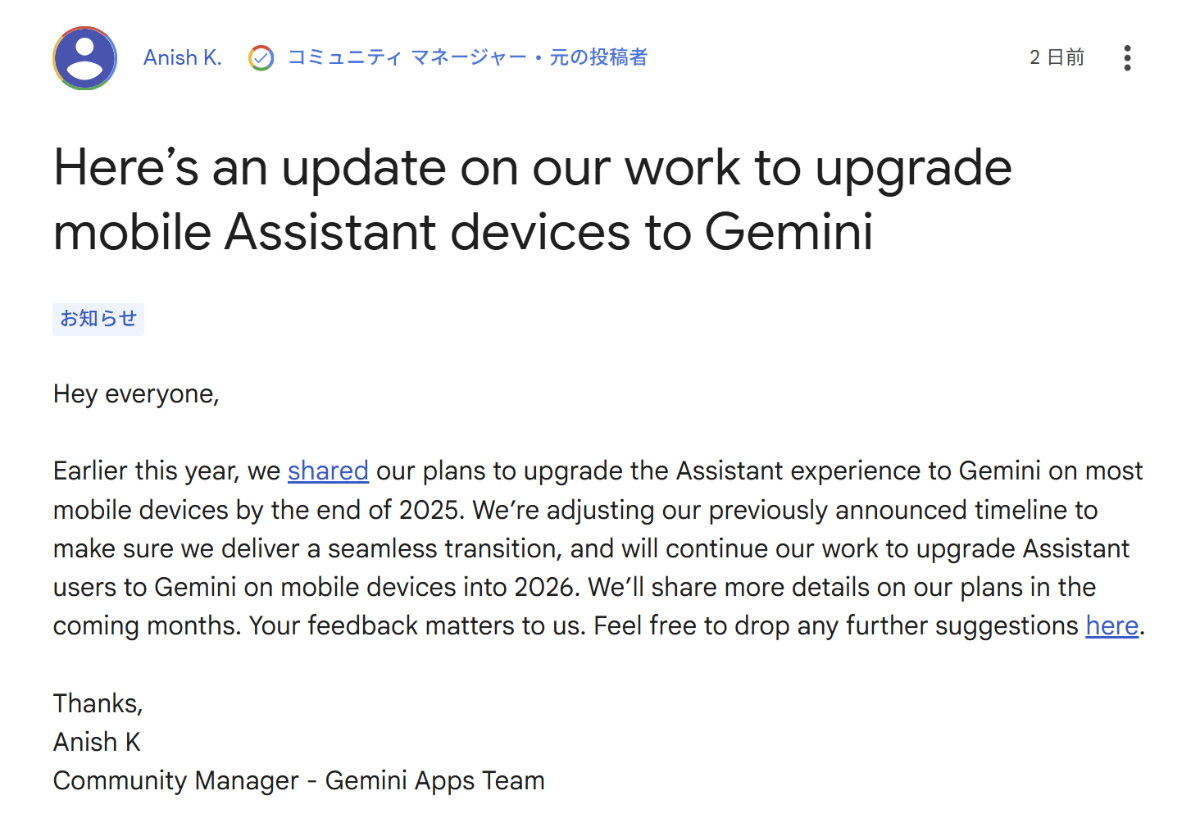Click the "Hey everyone" greeting text
This screenshot has height=820, width=1200.
(x=136, y=393)
